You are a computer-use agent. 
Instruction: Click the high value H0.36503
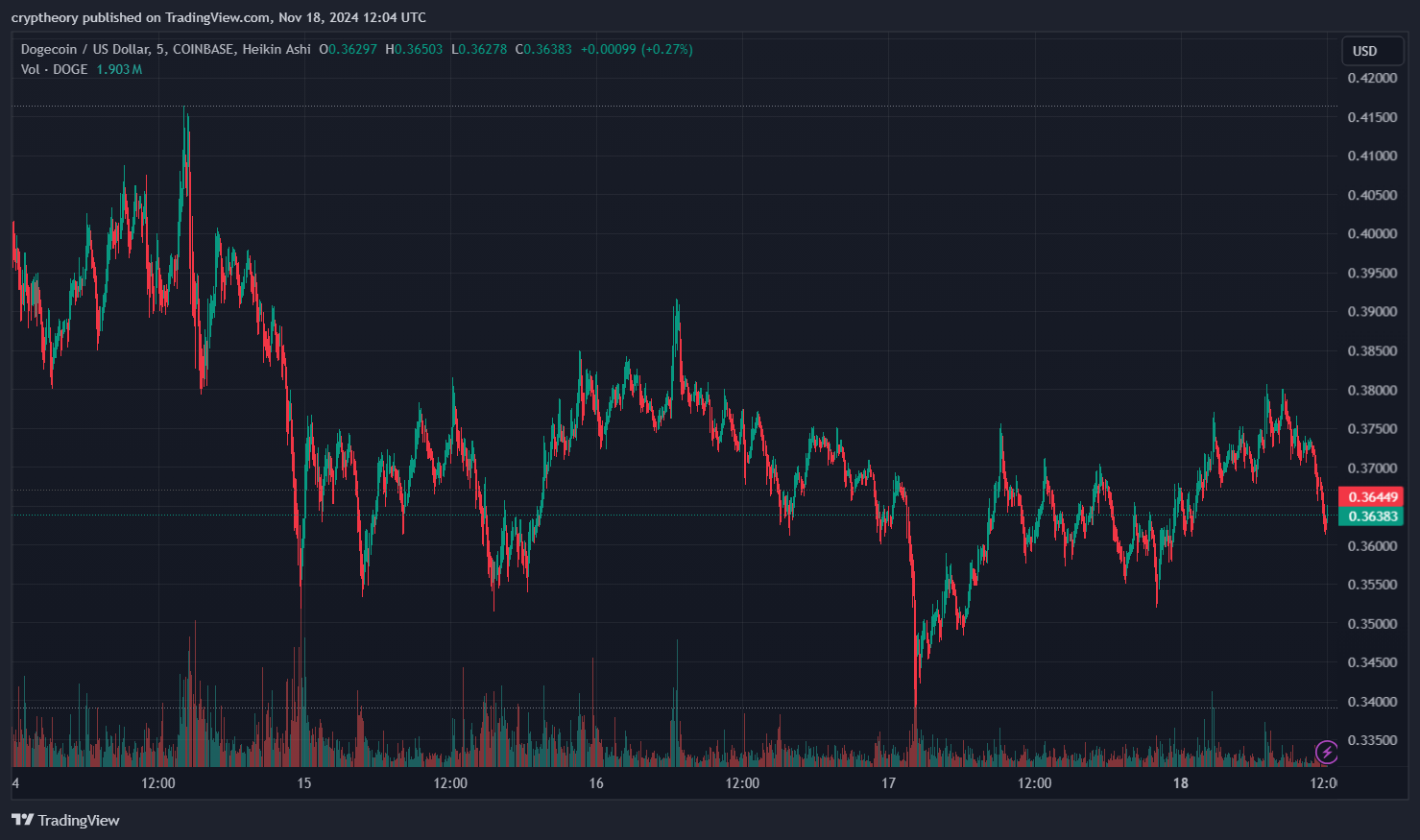(414, 49)
